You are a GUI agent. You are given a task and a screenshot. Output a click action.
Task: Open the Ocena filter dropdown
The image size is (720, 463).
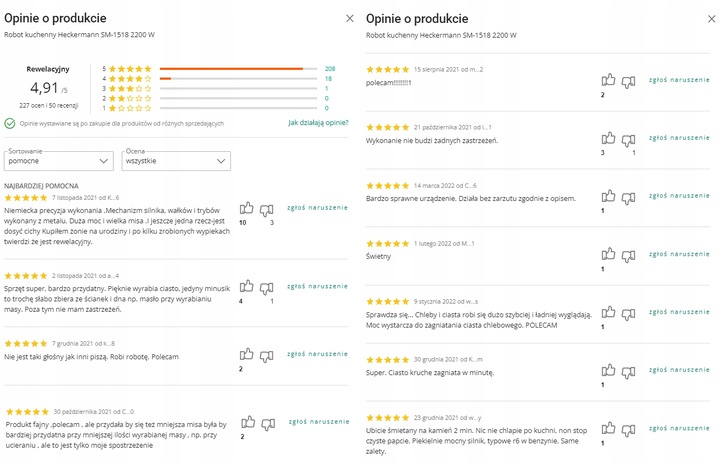[176, 160]
